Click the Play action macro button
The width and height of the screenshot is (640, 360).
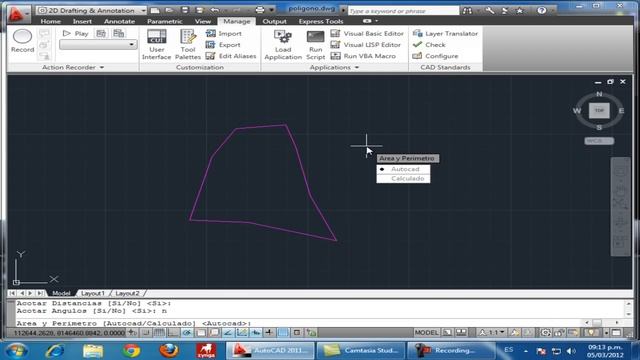pyautogui.click(x=76, y=33)
